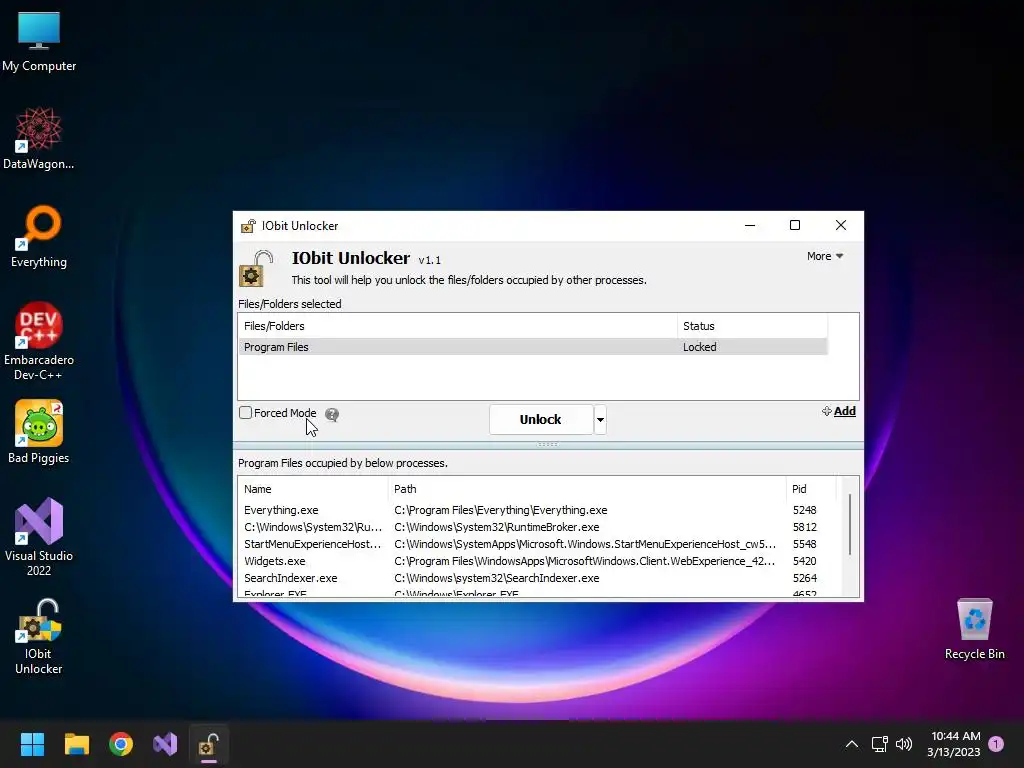Open Visual Studio from taskbar
1024x768 pixels.
coord(165,744)
